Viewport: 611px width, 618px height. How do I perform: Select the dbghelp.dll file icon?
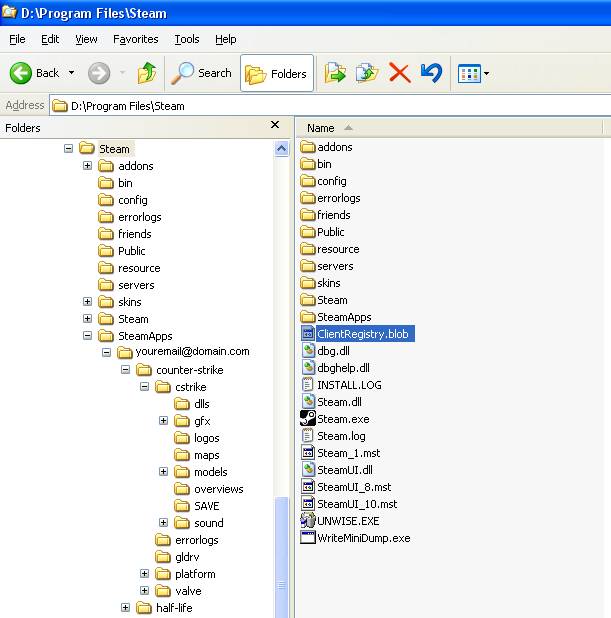[x=308, y=368]
